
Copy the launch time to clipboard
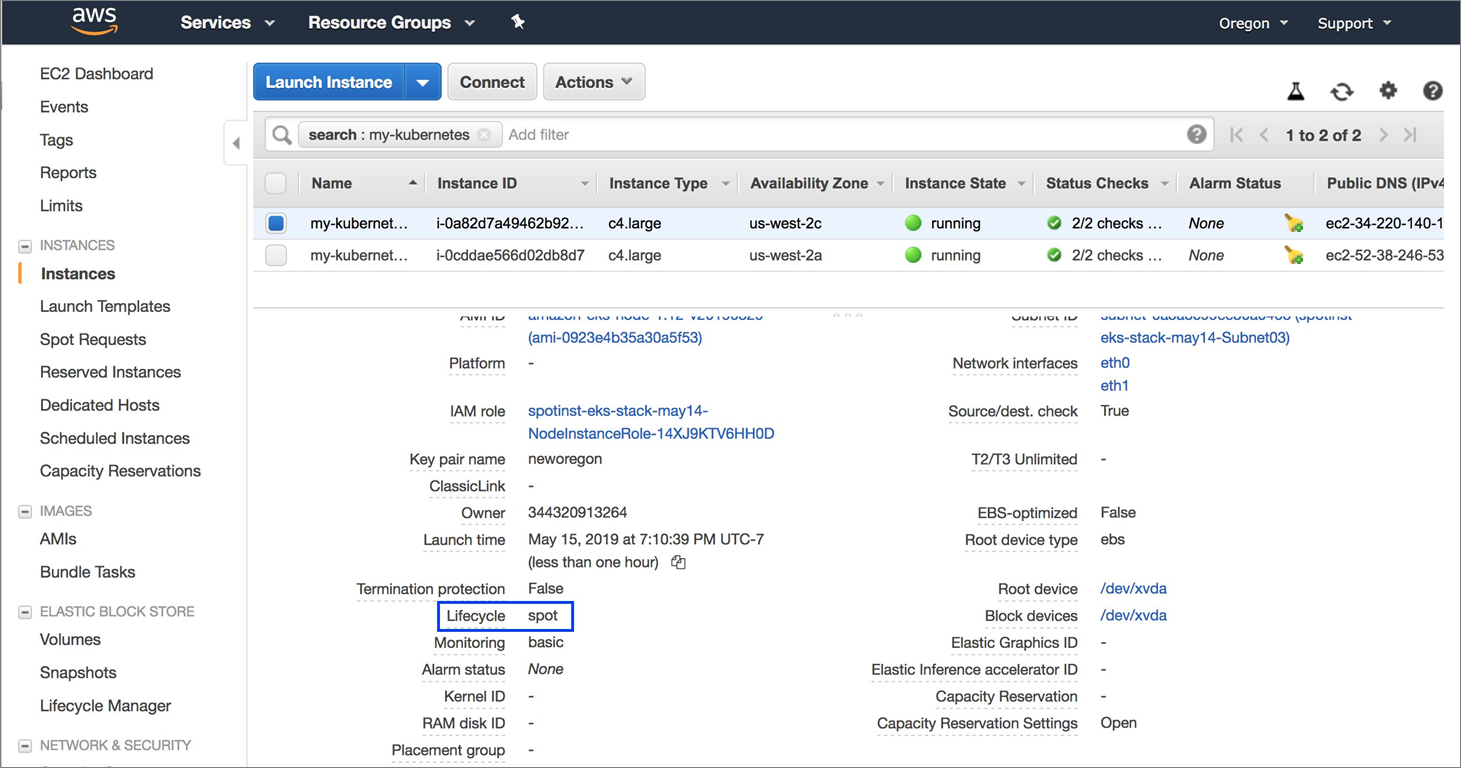click(678, 563)
